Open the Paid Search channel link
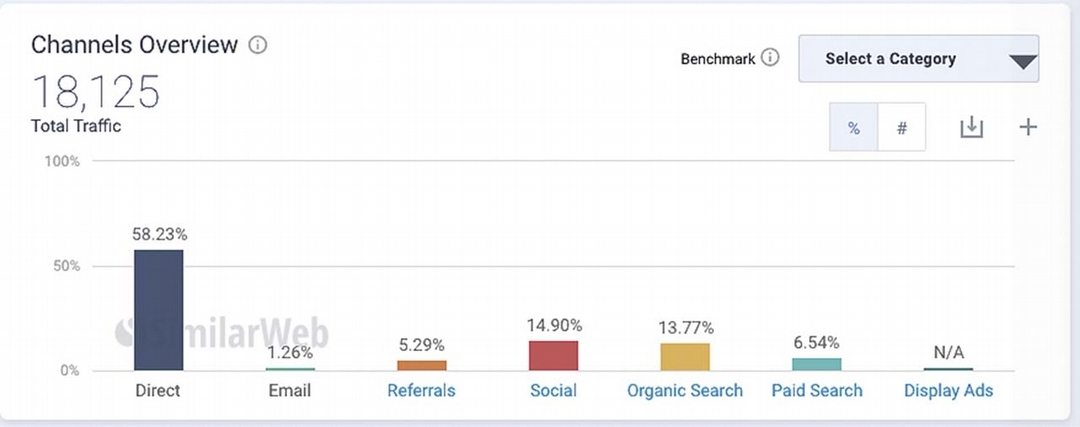1080x427 pixels. (817, 390)
